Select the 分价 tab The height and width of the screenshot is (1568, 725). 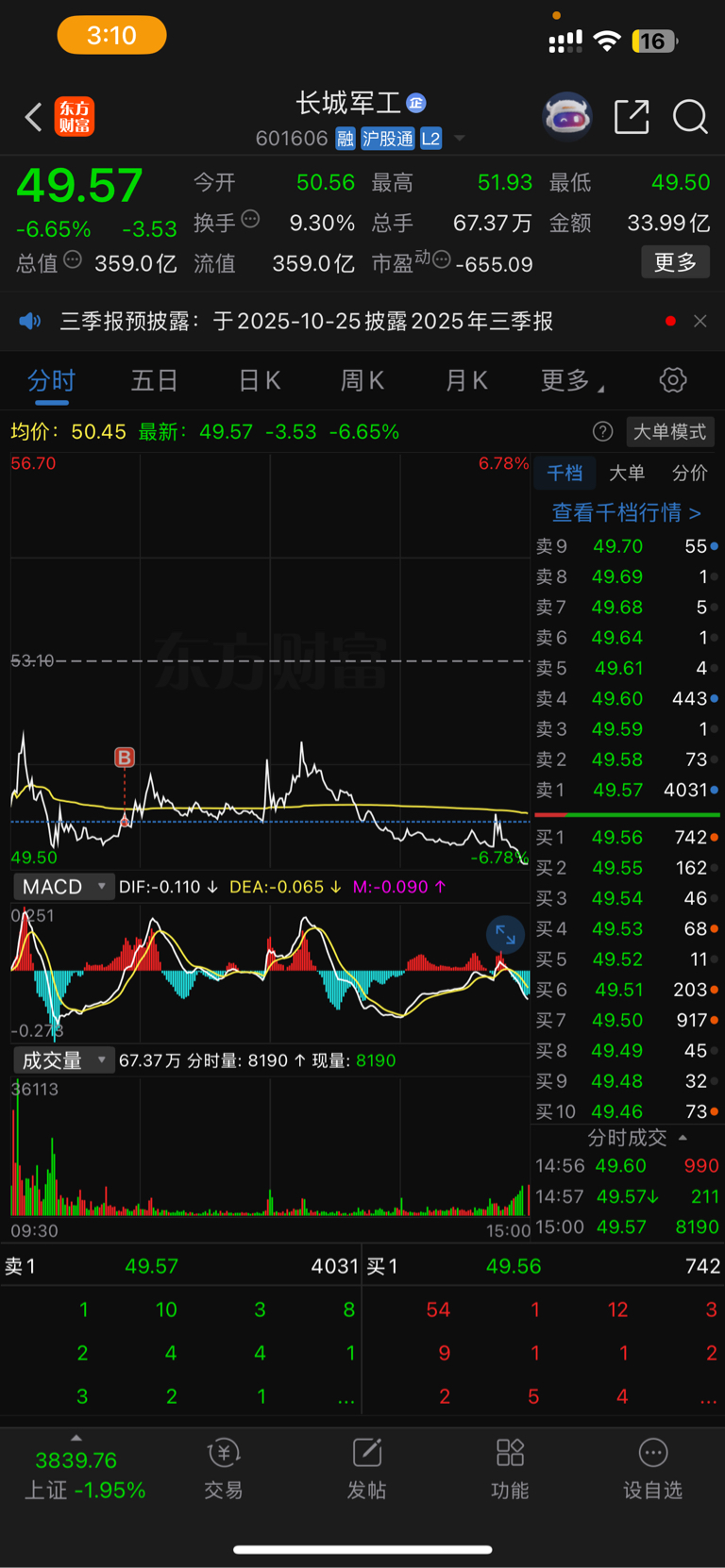pyautogui.click(x=689, y=474)
